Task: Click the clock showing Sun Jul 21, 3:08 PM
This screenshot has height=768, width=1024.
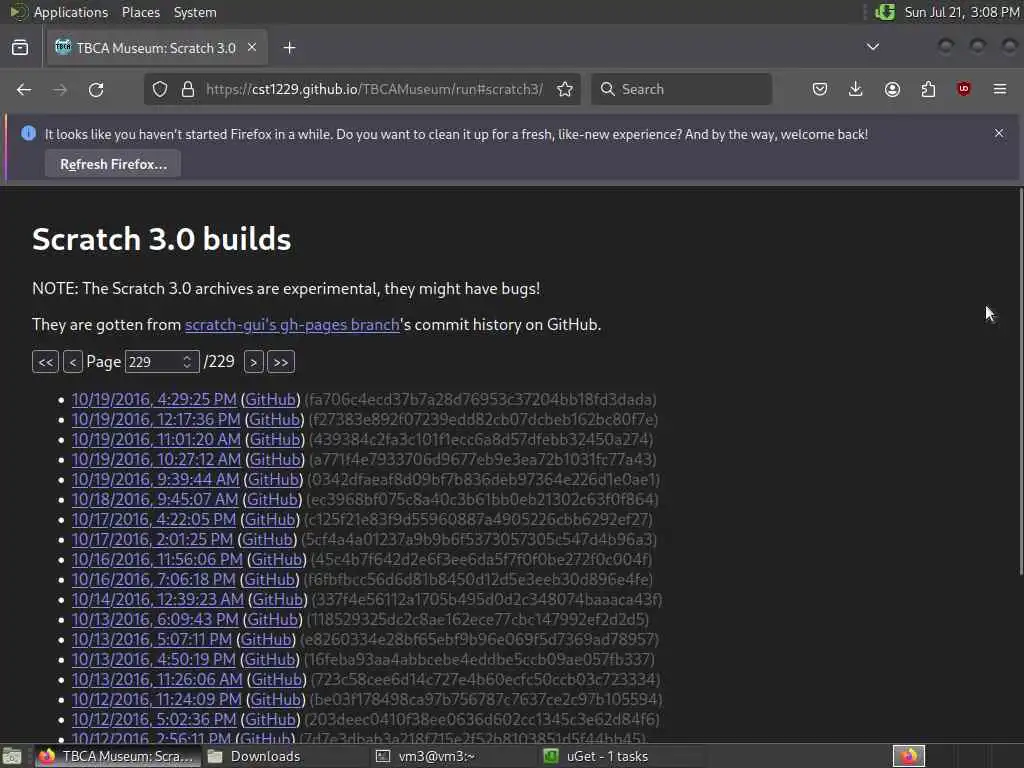Action: point(961,12)
